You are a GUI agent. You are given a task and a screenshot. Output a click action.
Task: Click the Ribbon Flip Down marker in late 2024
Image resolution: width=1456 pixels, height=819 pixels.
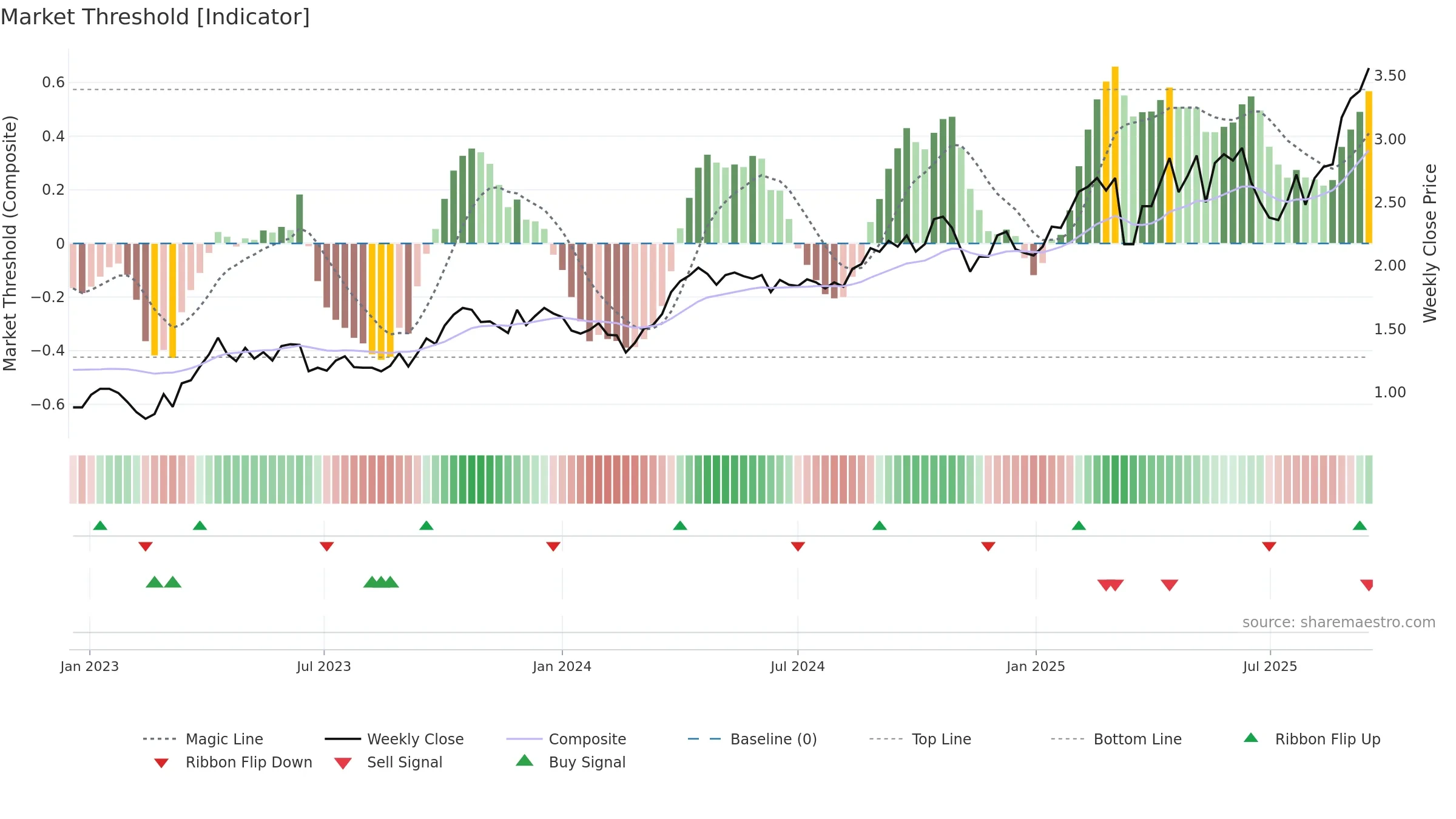[988, 547]
